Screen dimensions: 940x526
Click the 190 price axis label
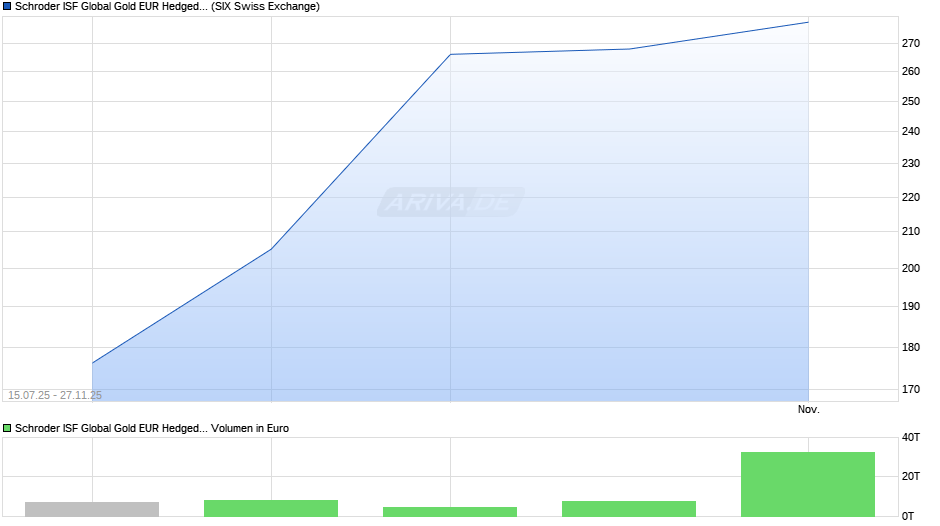click(911, 306)
